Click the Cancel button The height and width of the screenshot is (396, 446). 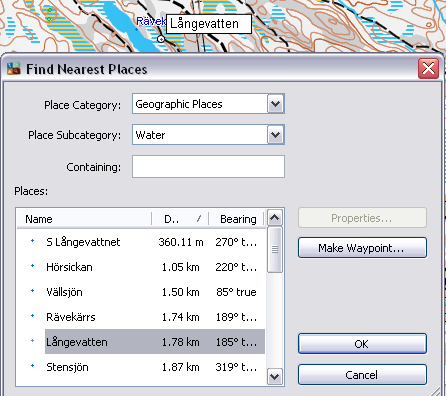[362, 375]
